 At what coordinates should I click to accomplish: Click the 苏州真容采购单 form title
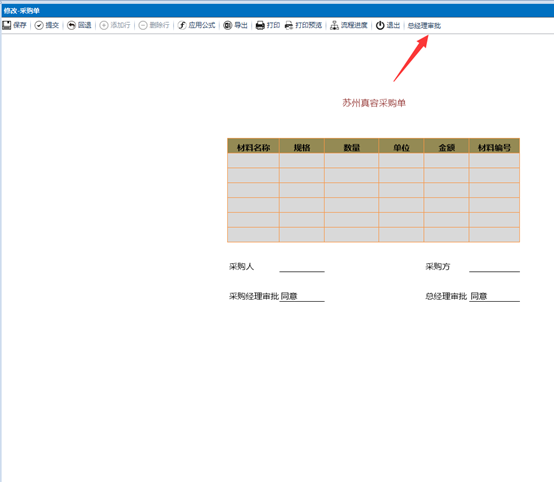pos(374,103)
